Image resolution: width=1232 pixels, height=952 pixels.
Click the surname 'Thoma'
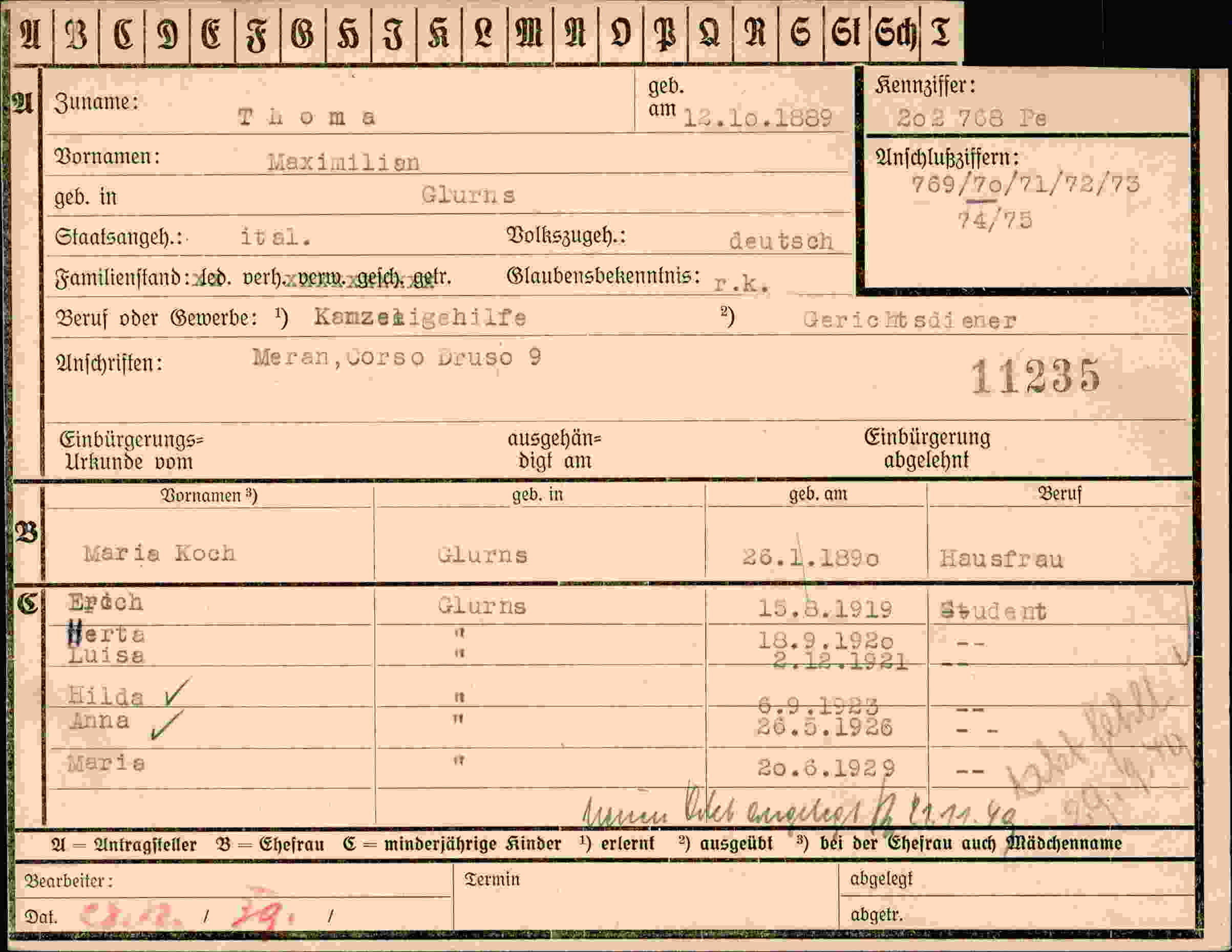306,117
